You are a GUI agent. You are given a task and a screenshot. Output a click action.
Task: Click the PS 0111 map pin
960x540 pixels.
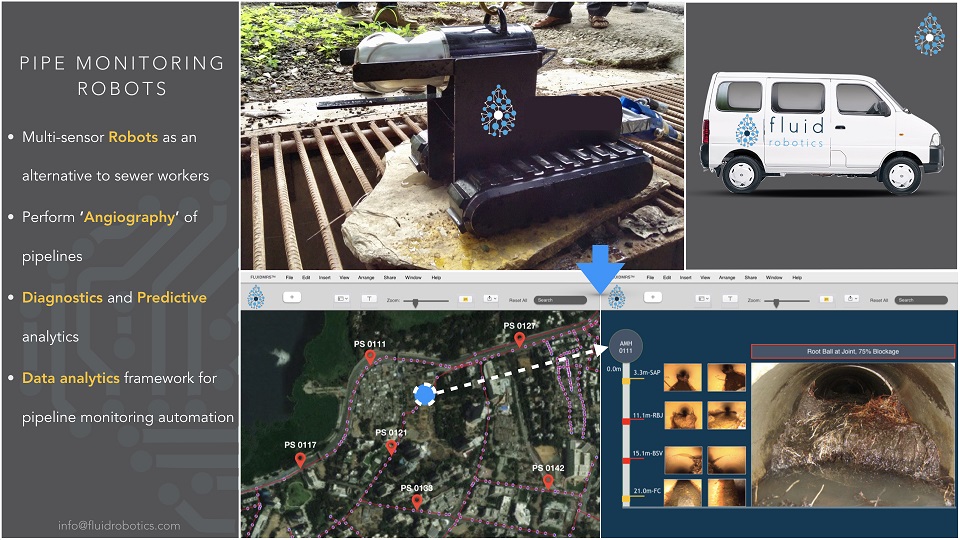pyautogui.click(x=370, y=358)
